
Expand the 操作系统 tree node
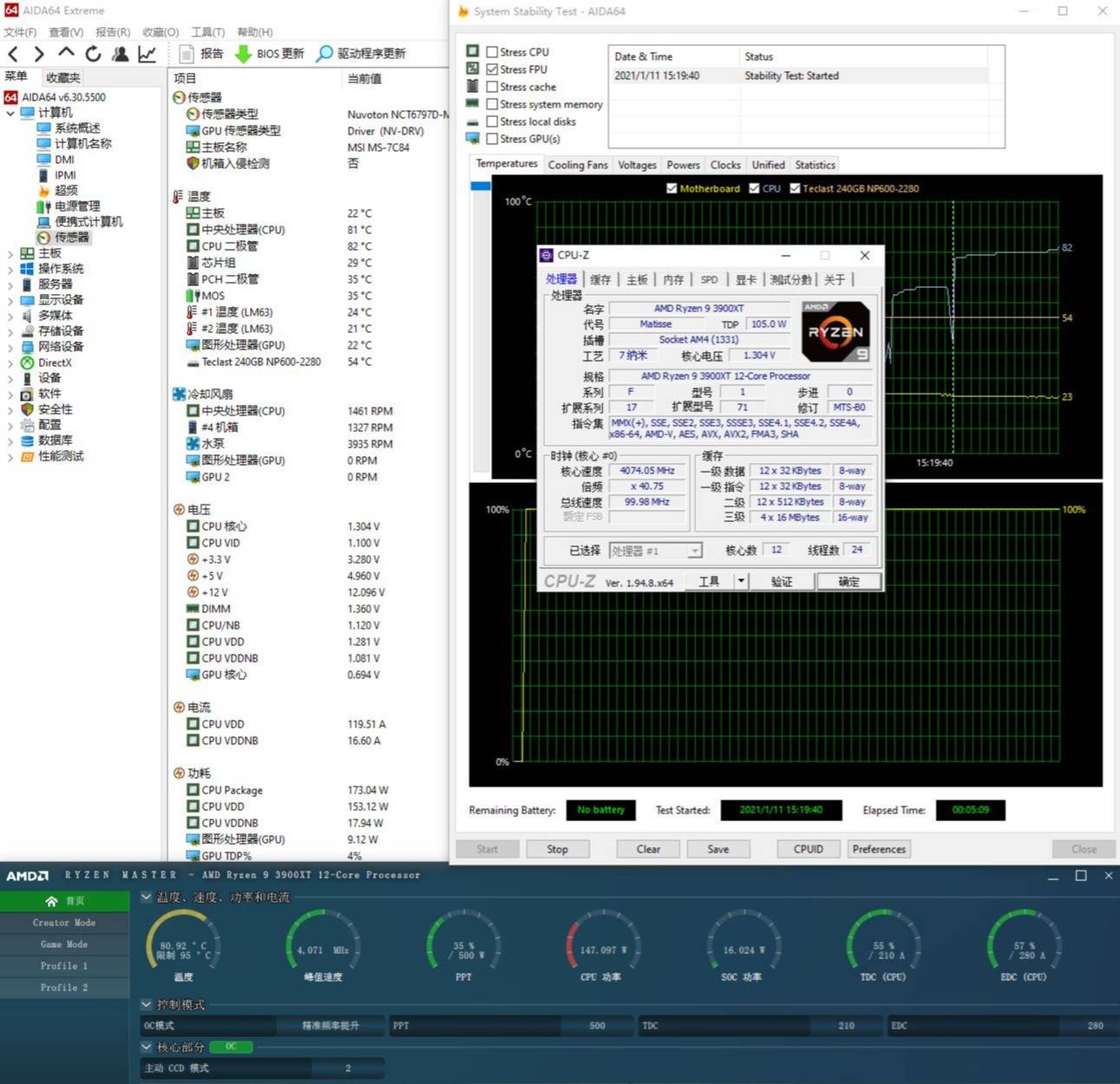click(10, 269)
